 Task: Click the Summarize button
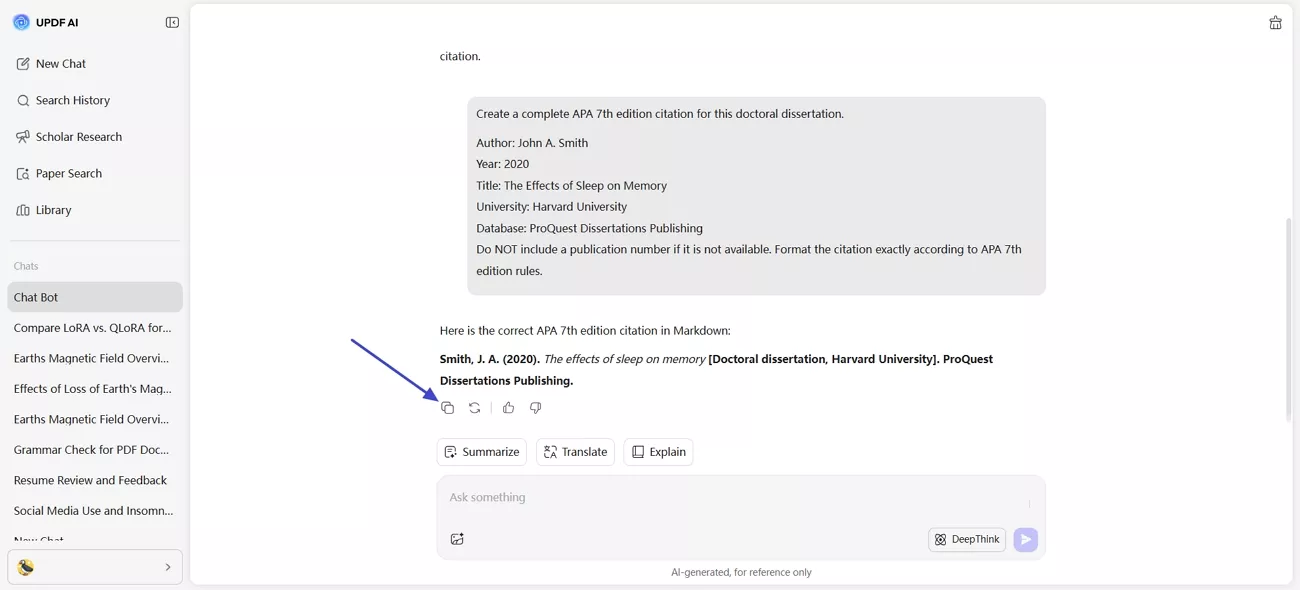tap(481, 452)
